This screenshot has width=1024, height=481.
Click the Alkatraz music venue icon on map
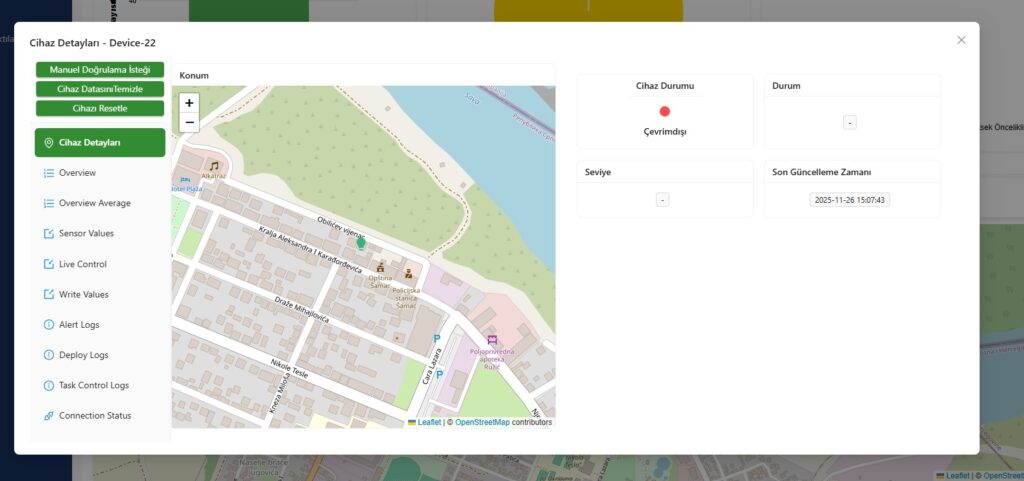[x=213, y=166]
